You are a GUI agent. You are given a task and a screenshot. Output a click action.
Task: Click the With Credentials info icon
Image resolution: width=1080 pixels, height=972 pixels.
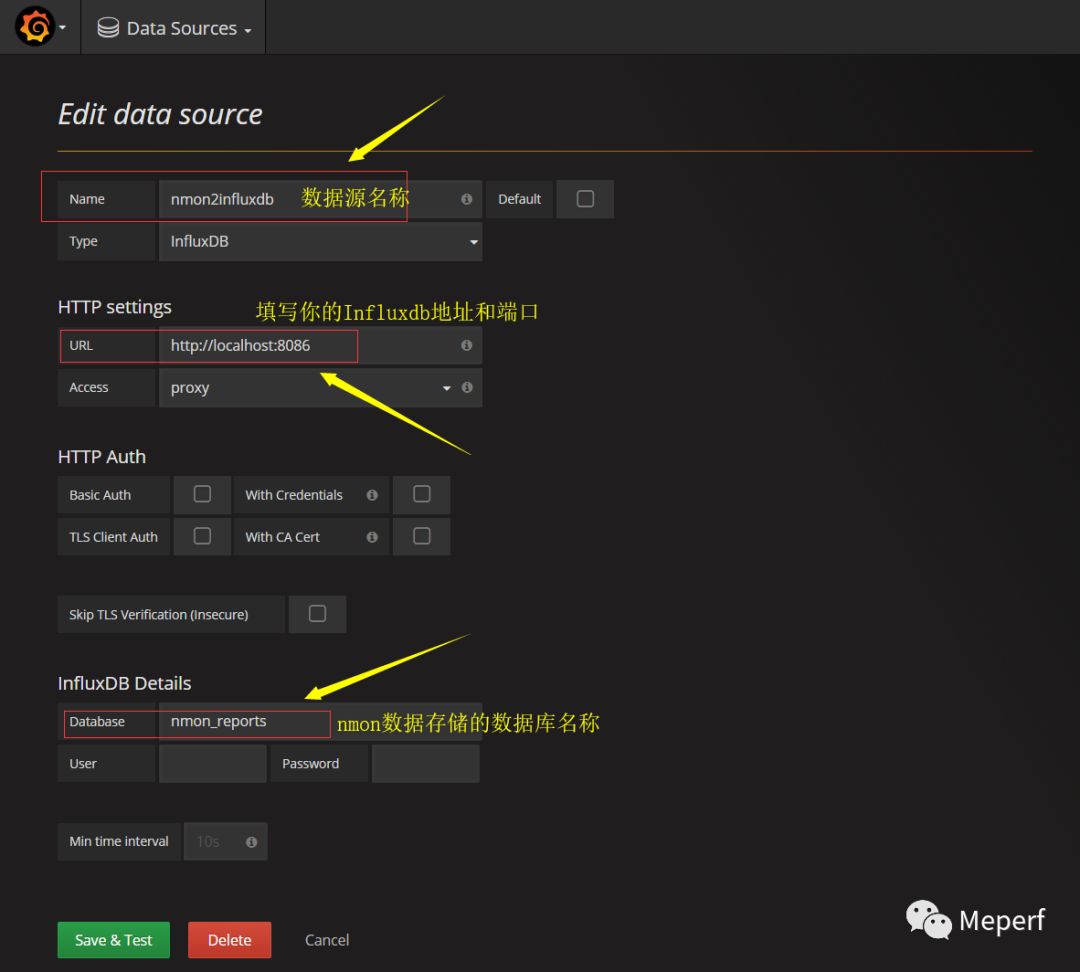[372, 495]
